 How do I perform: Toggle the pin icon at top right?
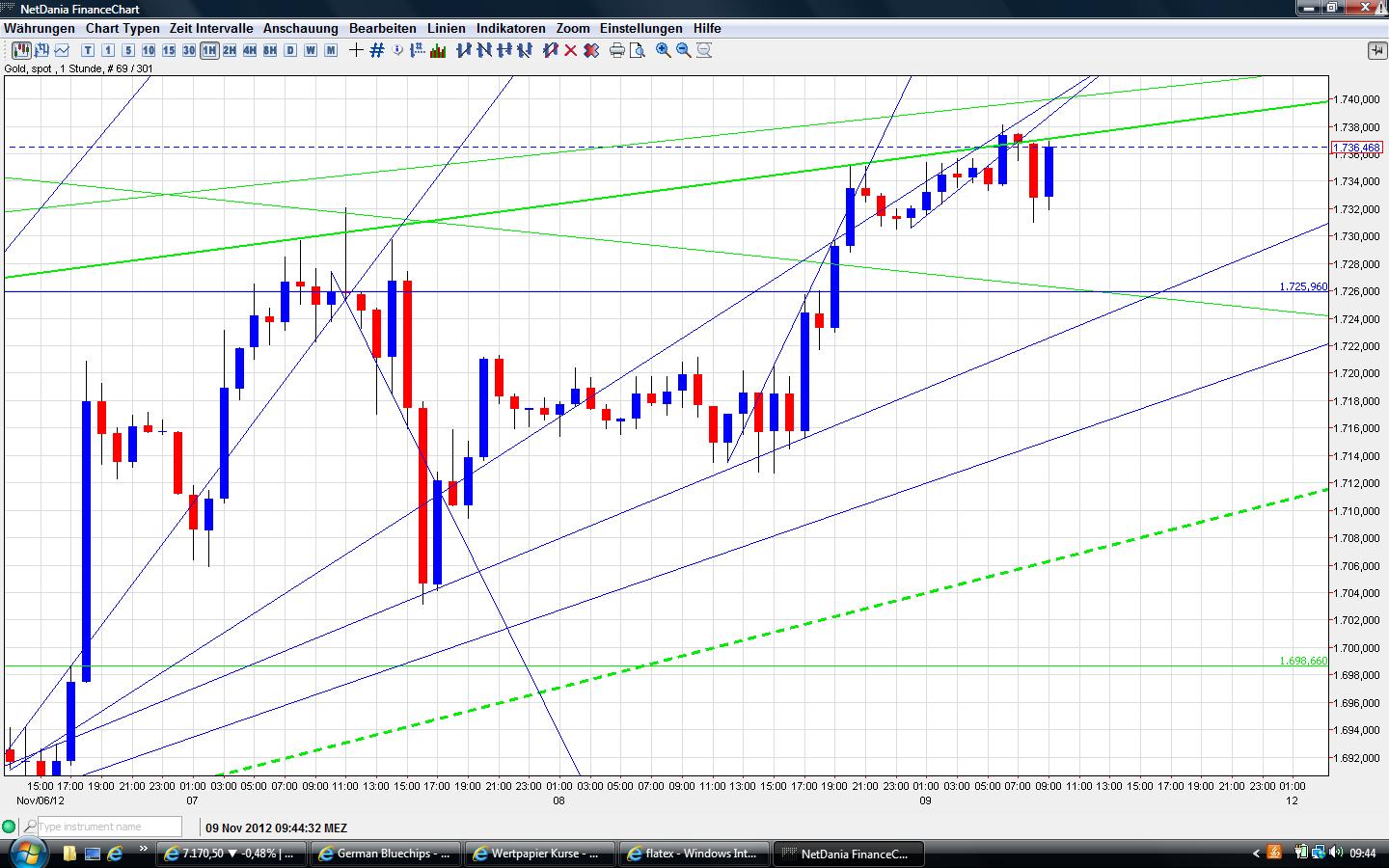click(x=1376, y=50)
